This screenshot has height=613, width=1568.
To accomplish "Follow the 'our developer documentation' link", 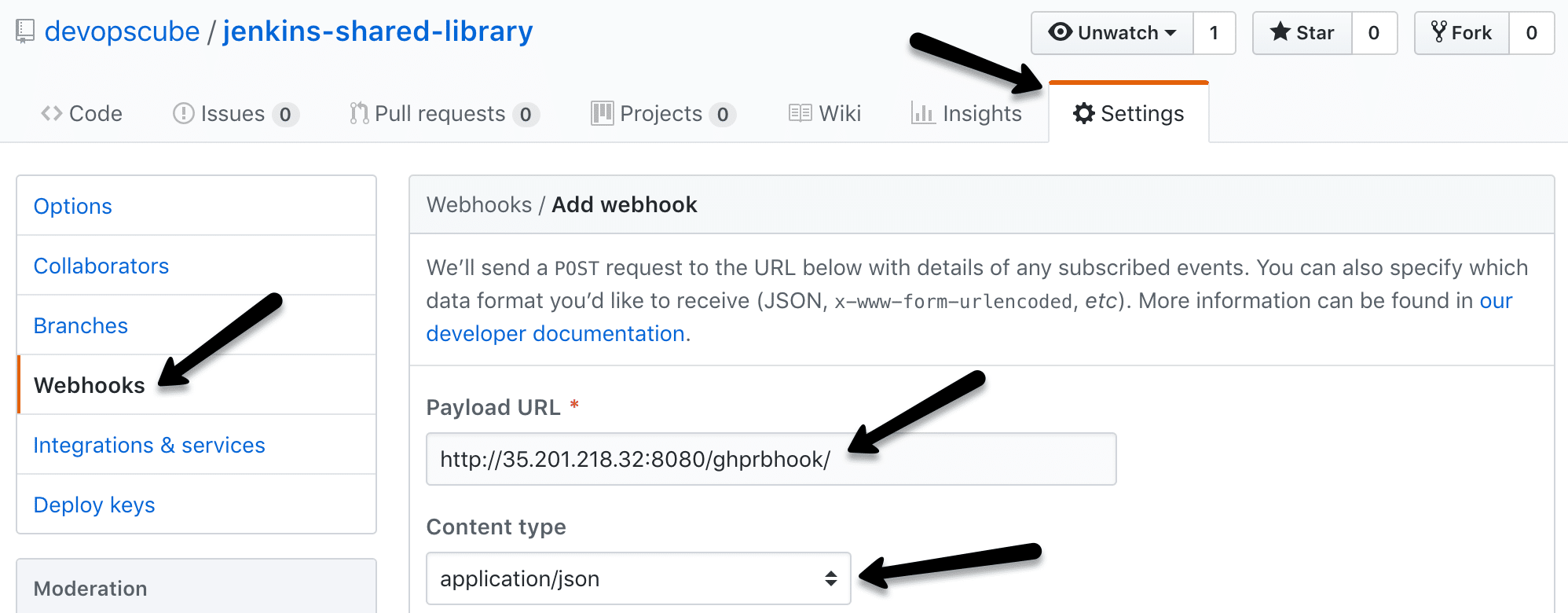I will 556,334.
